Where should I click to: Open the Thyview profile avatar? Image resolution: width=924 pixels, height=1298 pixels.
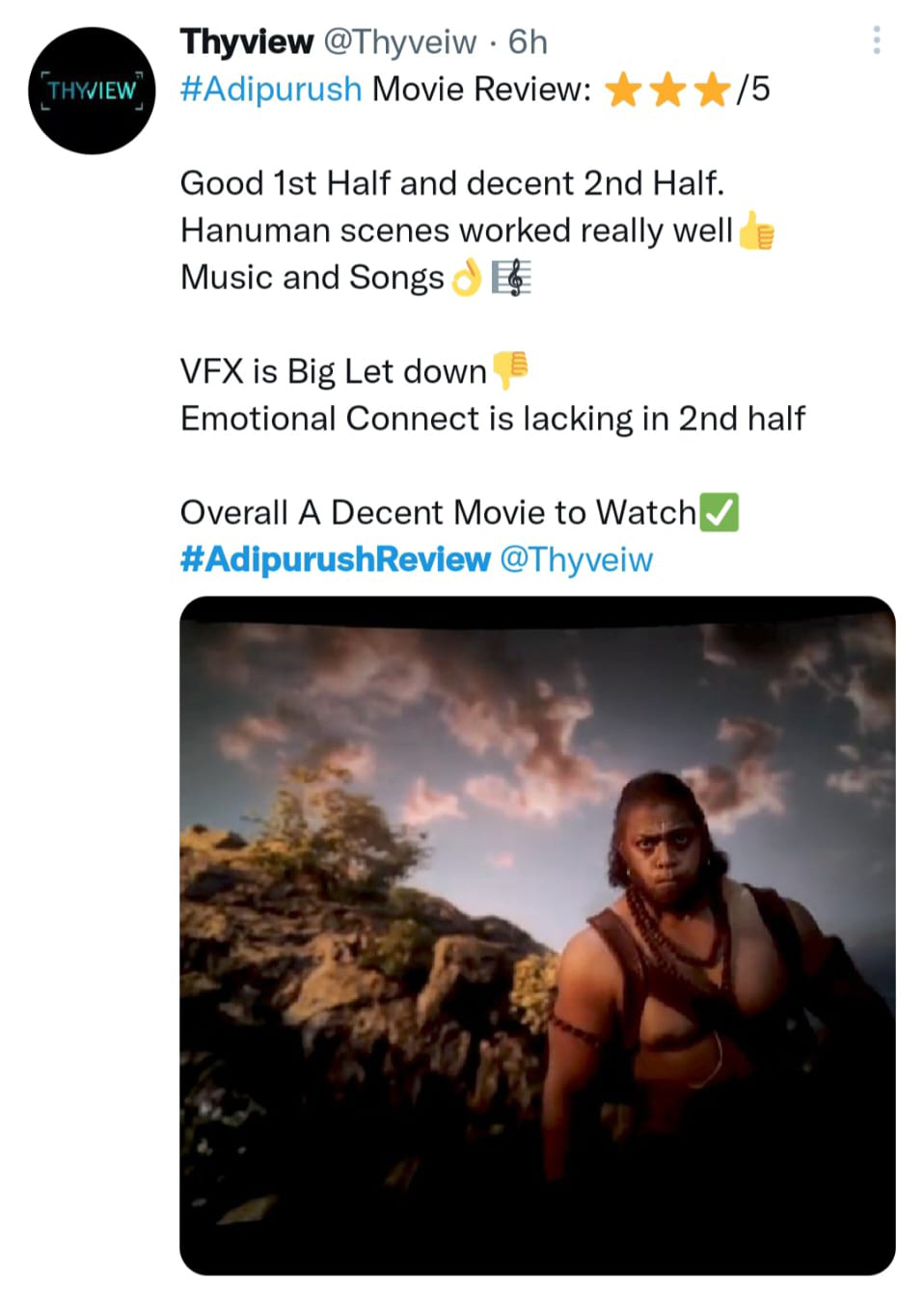click(92, 91)
